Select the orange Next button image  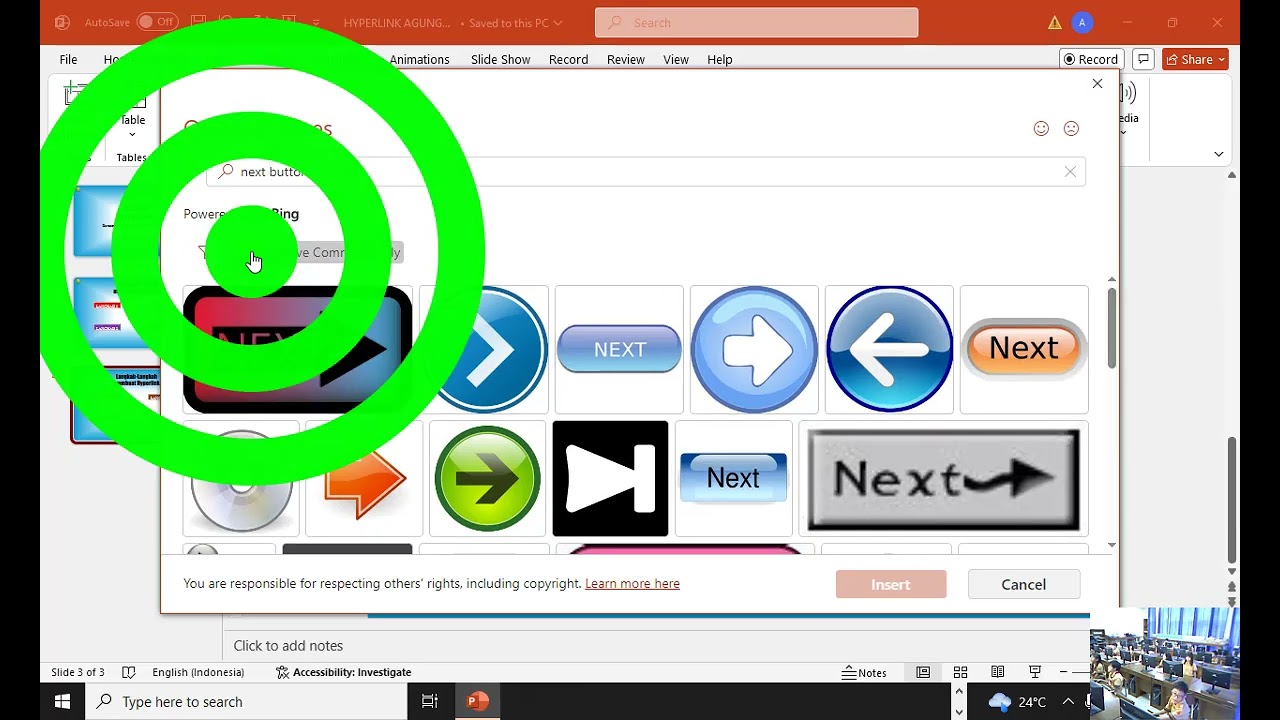point(1024,349)
